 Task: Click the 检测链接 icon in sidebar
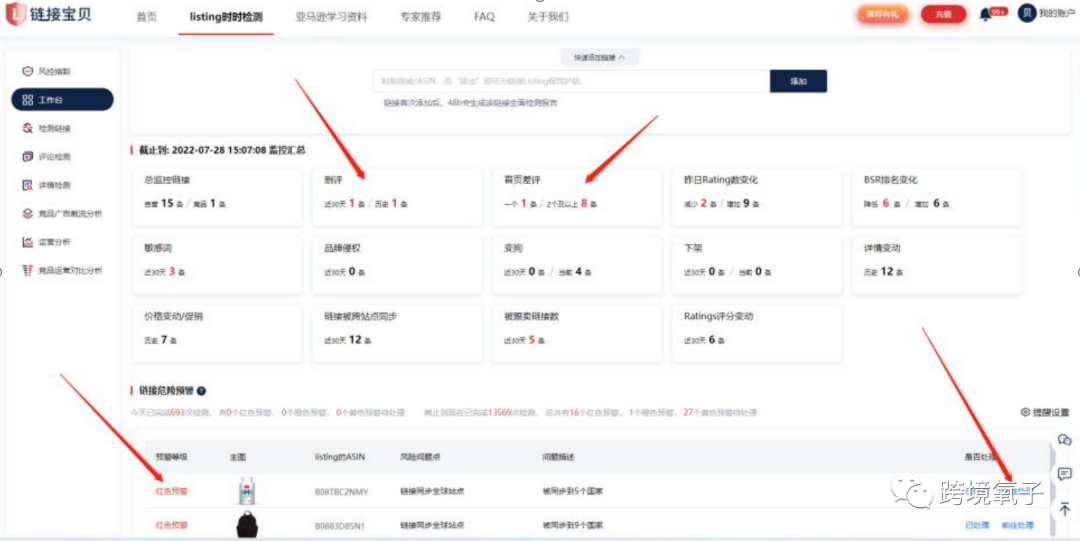tap(28, 128)
